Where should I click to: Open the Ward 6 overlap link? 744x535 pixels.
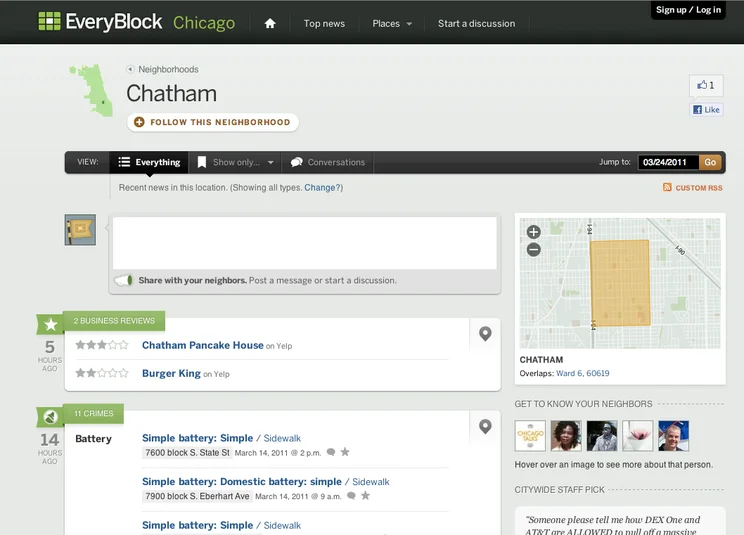568,373
